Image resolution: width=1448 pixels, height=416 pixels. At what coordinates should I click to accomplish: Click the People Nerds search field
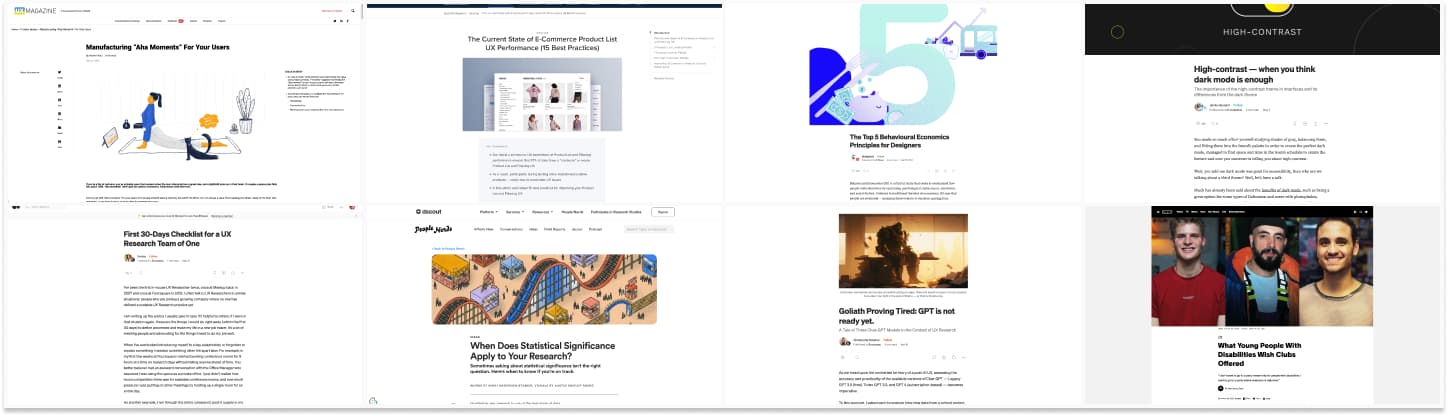pos(647,229)
